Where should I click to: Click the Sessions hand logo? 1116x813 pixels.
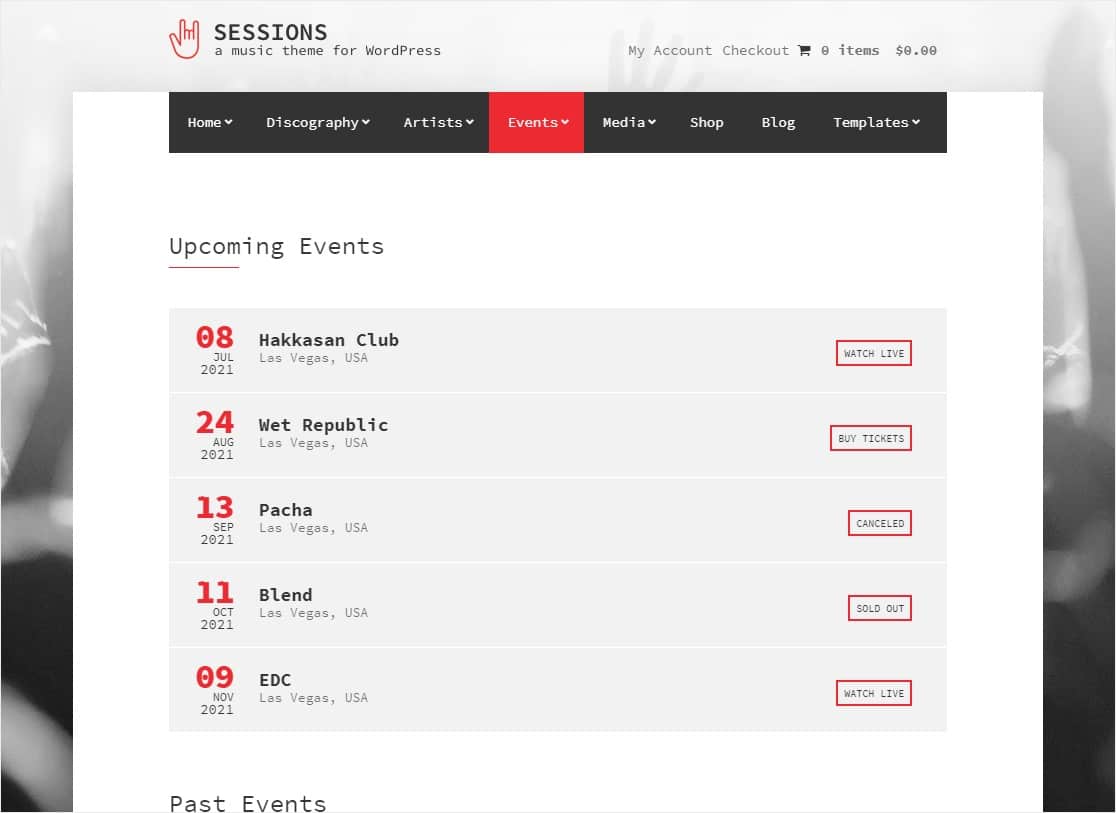click(185, 38)
